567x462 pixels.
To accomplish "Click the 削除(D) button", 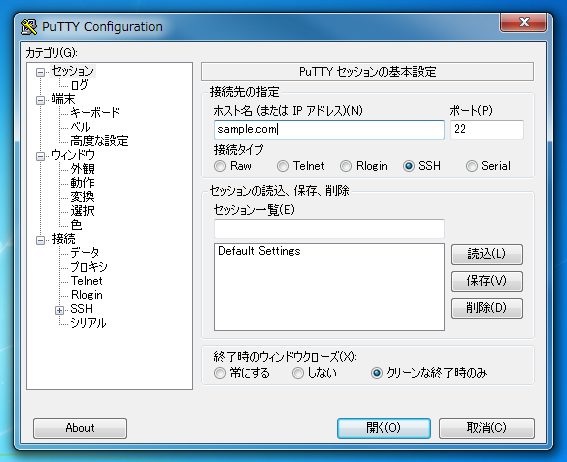I will (x=487, y=308).
